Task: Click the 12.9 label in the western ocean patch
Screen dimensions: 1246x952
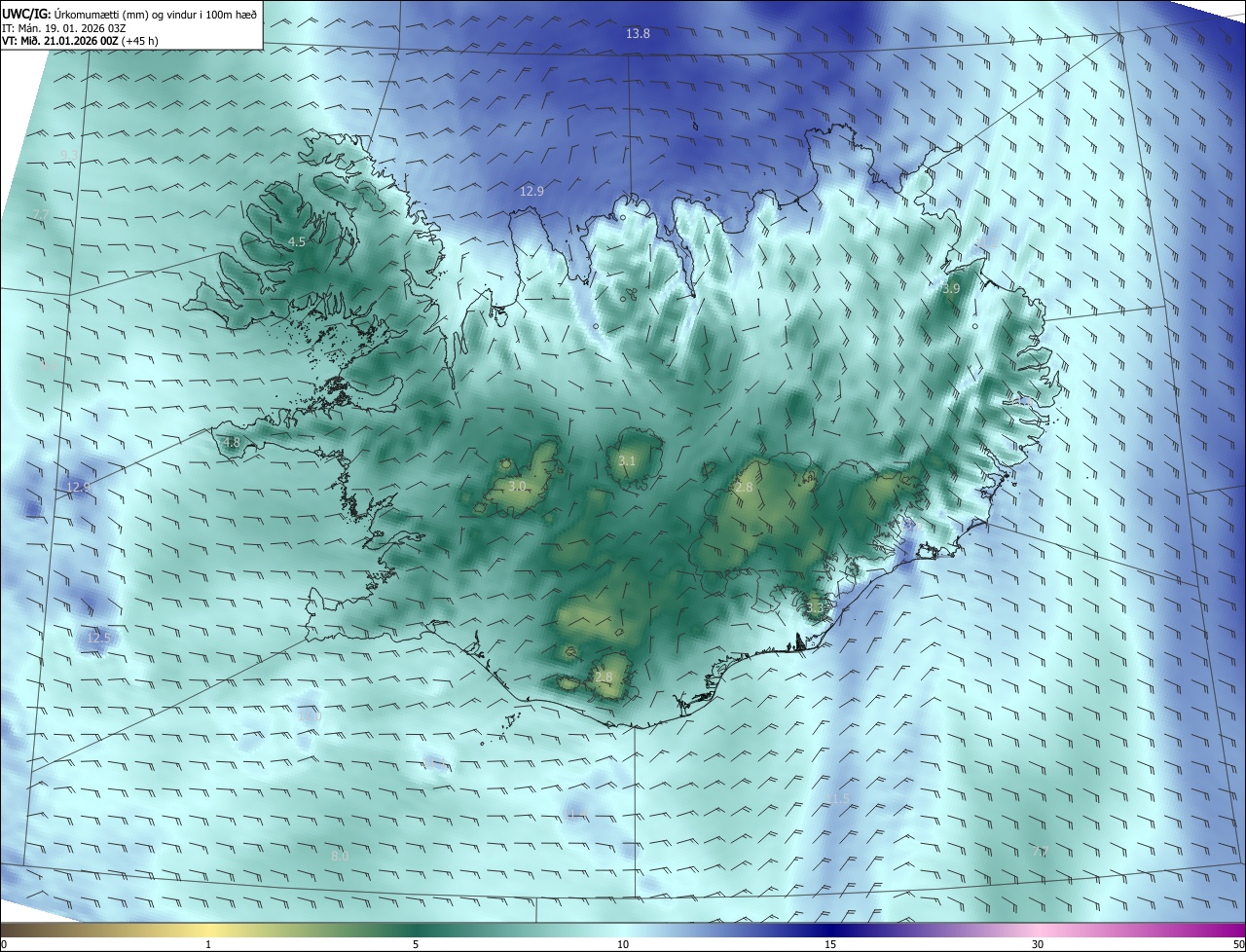Action: click(x=78, y=487)
